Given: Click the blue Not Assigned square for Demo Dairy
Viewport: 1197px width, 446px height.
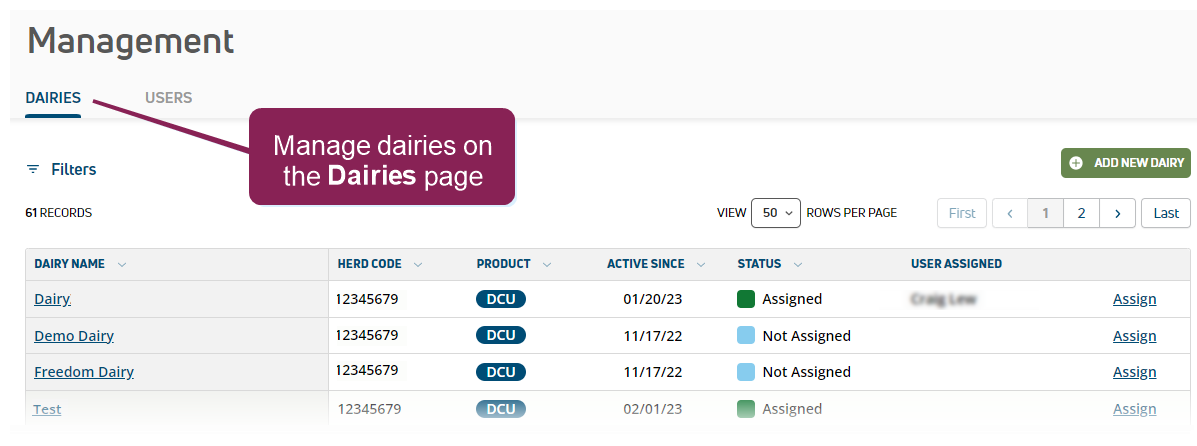Looking at the screenshot, I should pyautogui.click(x=746, y=336).
